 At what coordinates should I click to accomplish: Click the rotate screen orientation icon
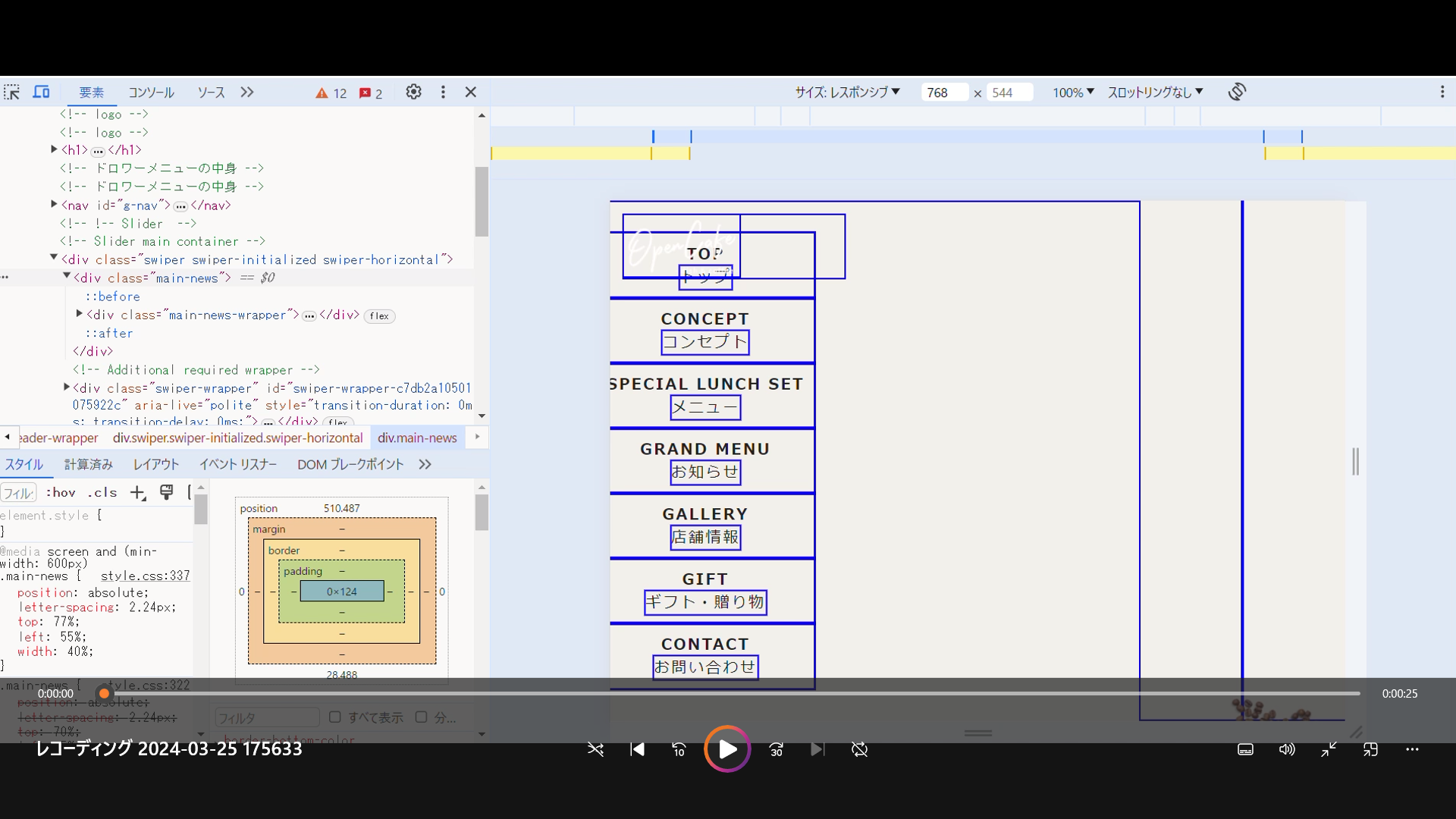pyautogui.click(x=1237, y=93)
